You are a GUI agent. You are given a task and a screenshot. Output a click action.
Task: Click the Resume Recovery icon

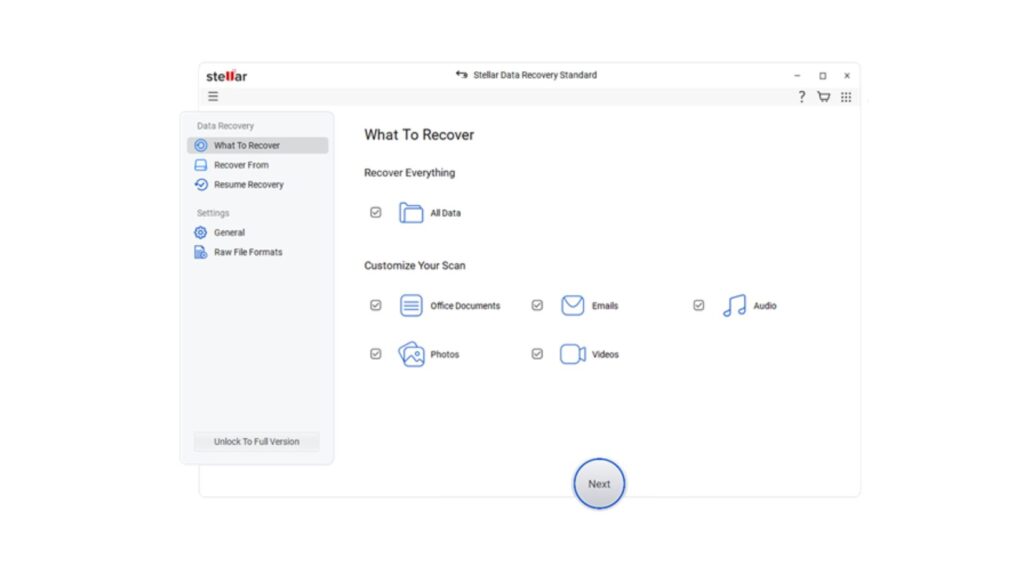(201, 185)
